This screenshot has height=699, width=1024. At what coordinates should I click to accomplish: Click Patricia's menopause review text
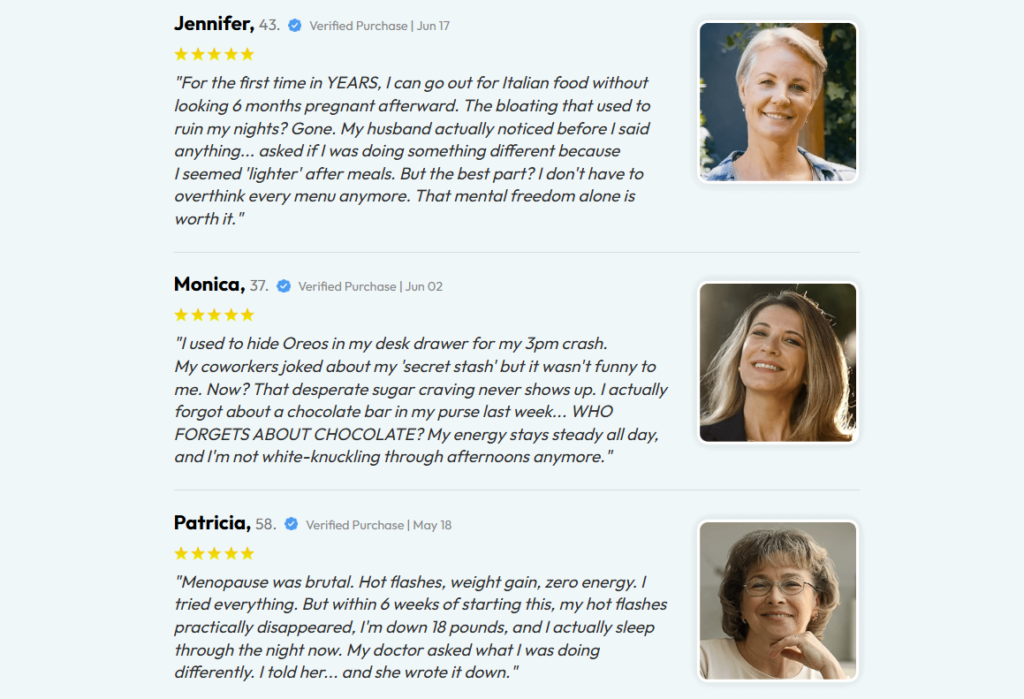click(421, 627)
